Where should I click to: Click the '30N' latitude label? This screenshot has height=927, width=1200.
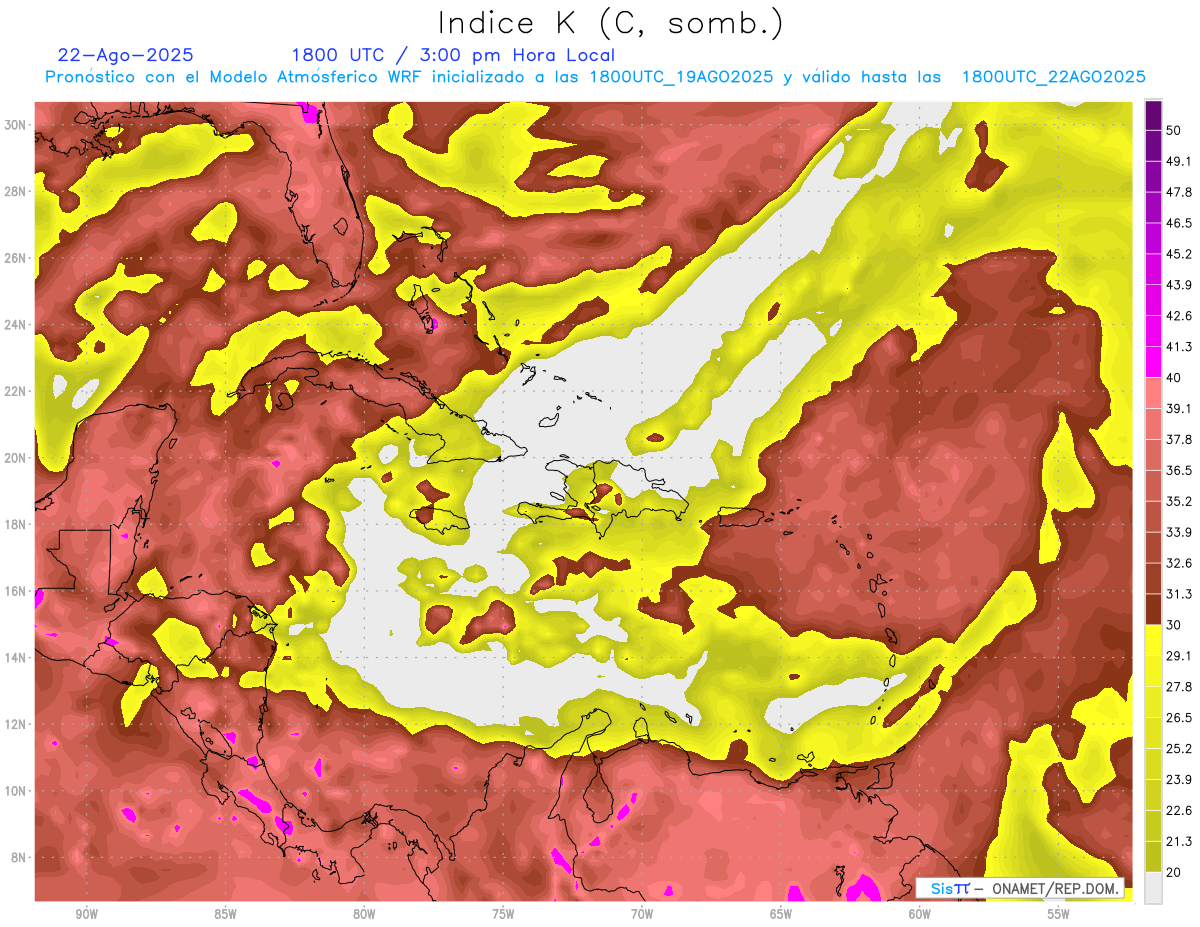point(15,125)
